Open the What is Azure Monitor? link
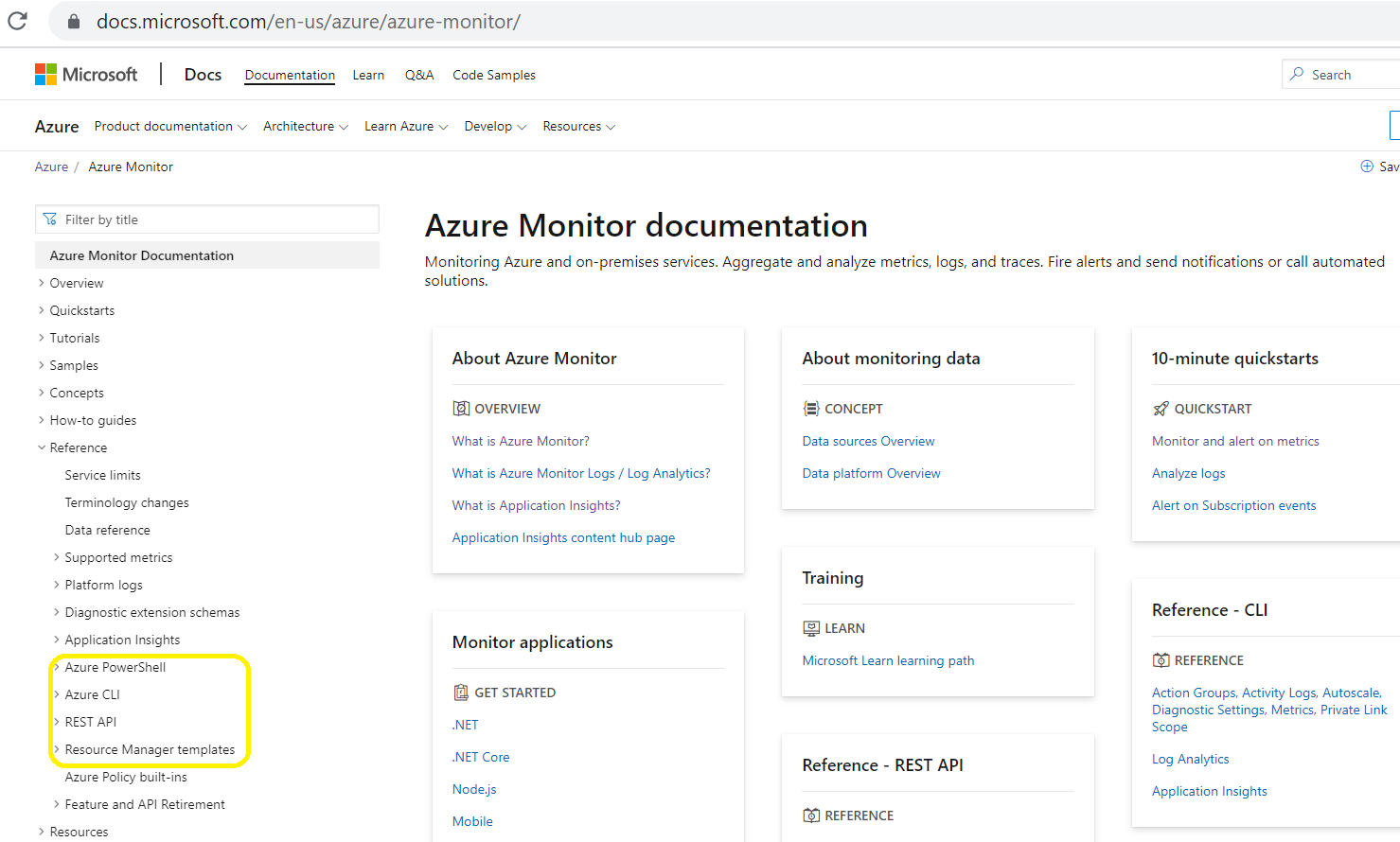 click(521, 440)
